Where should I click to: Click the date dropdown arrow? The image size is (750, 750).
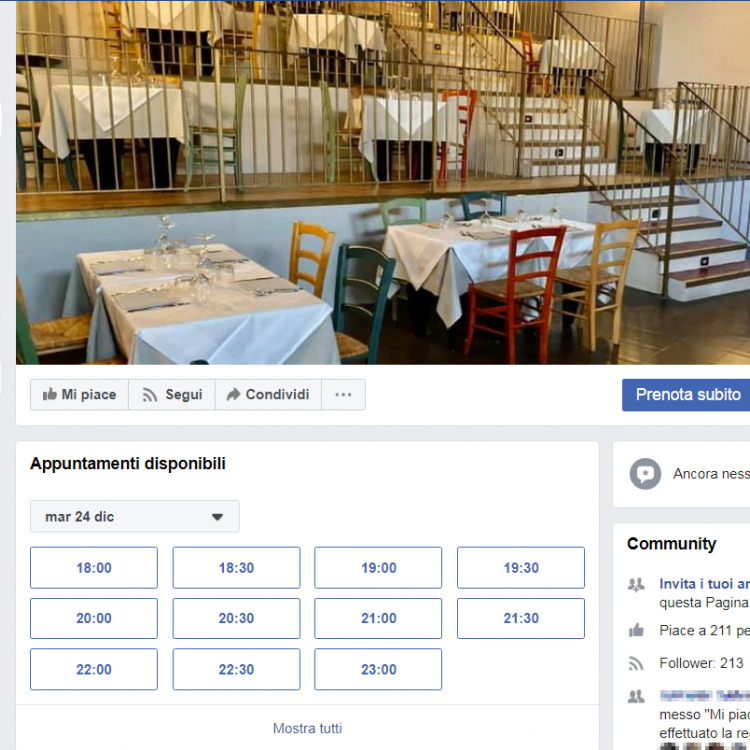218,517
